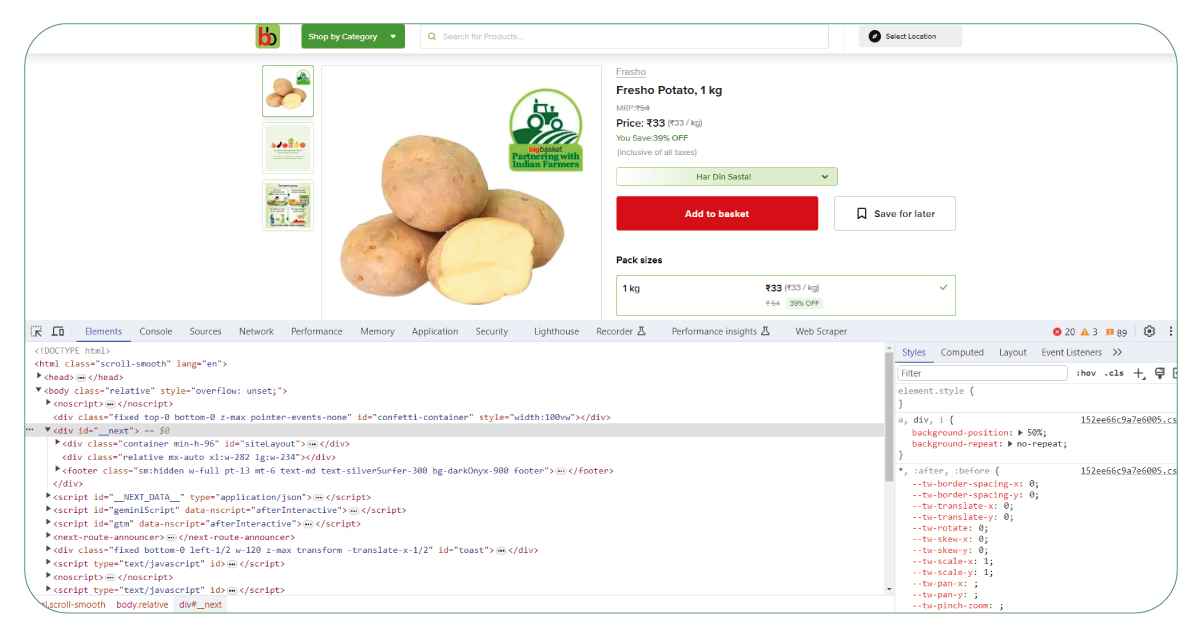Expand the ellipsis in the toast div
Image resolution: width=1203 pixels, height=634 pixels.
pos(499,549)
